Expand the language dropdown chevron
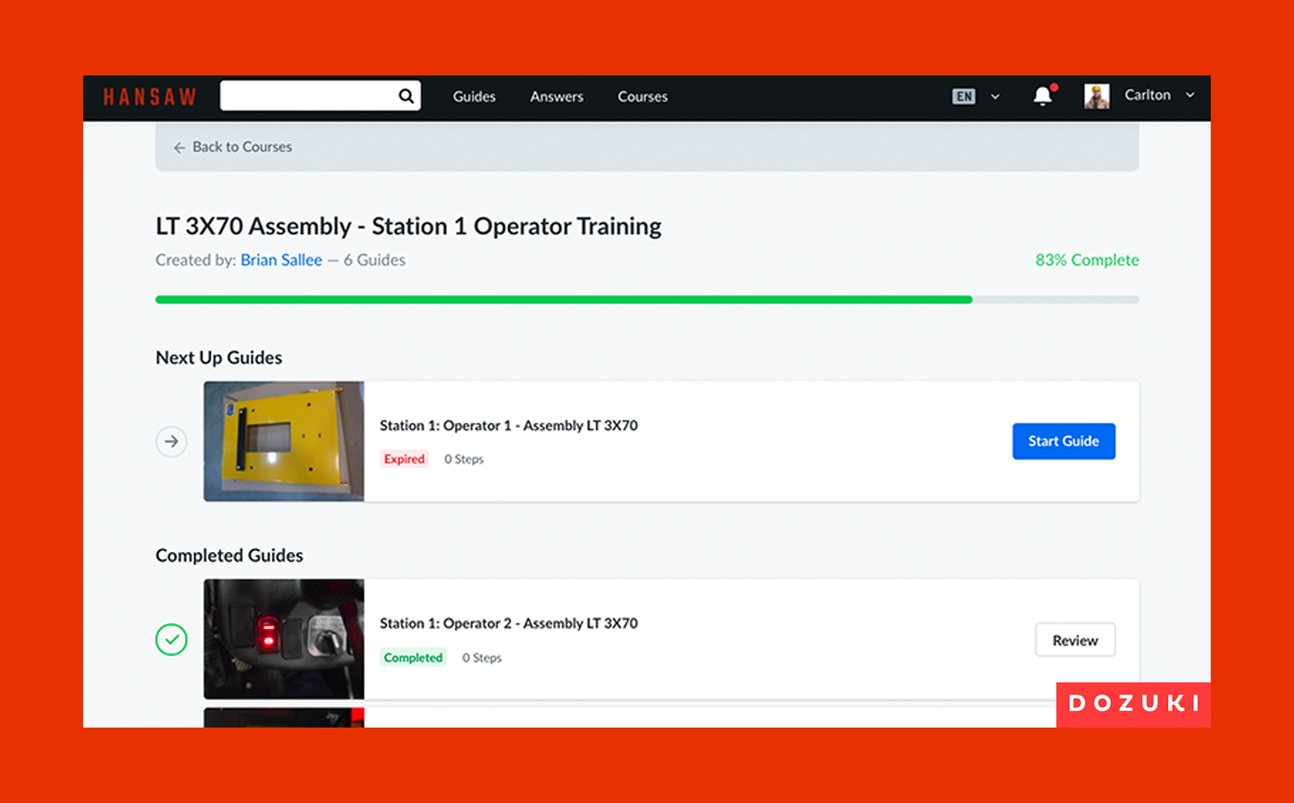The height and width of the screenshot is (803, 1294). [x=995, y=97]
